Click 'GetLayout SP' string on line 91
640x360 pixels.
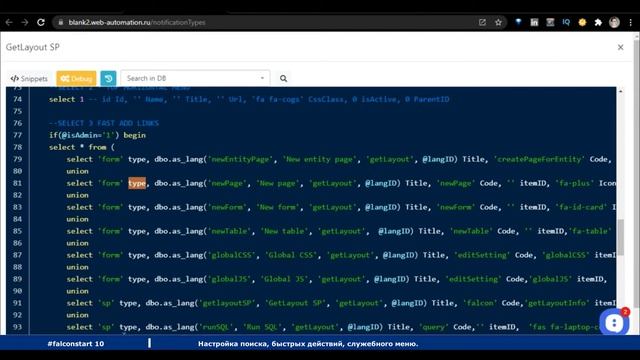coord(296,303)
